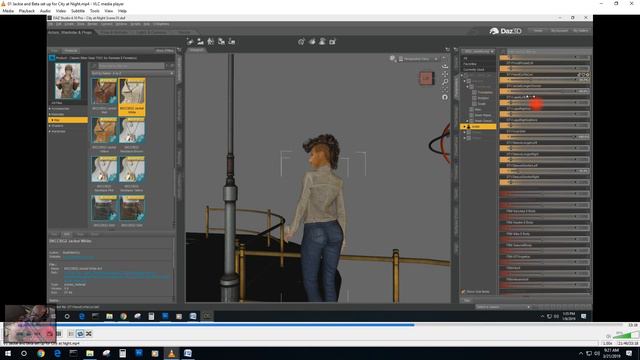Screen dimensions: 640x360
Task: Select Currently Used in Parameters groups
Action: [x=473, y=70]
